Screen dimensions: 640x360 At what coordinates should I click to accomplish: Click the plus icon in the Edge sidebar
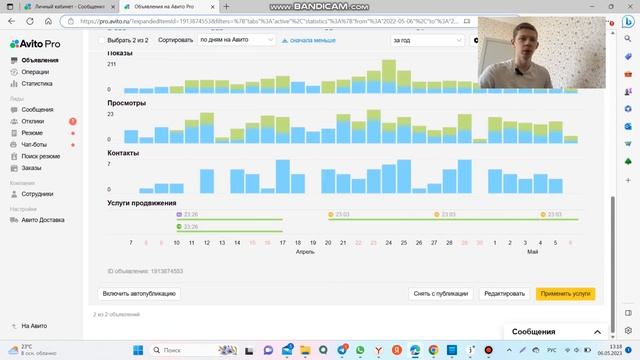628,180
